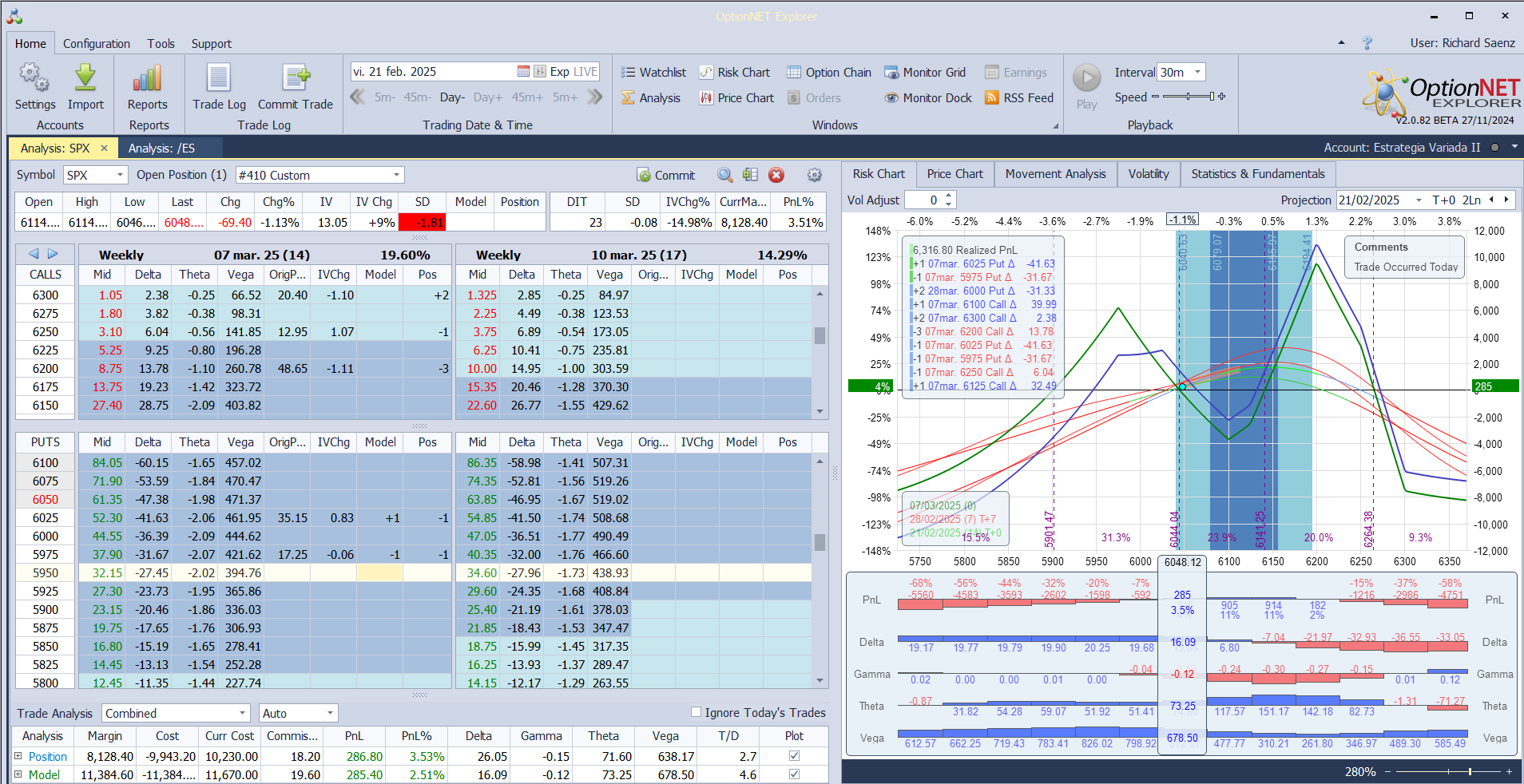Switch to the Volatility tab
The height and width of the screenshot is (784, 1524).
pos(1148,174)
